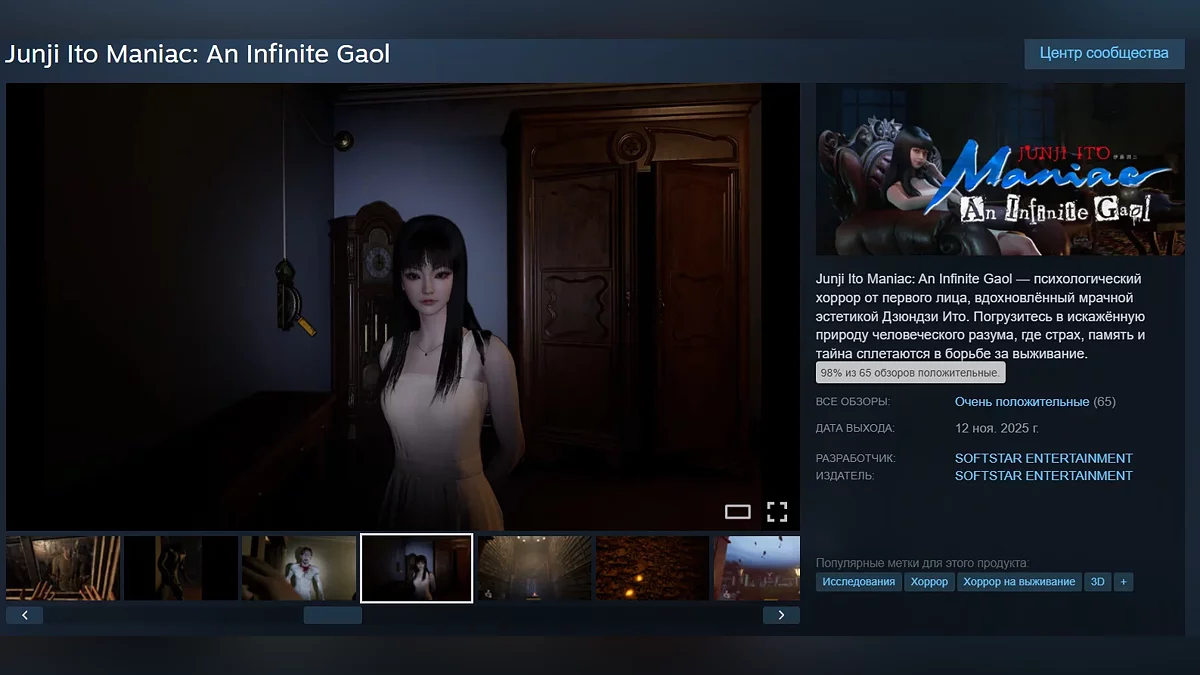Click the release date 12 ноя. 2025 г.
Image resolution: width=1200 pixels, height=675 pixels.
click(x=997, y=428)
